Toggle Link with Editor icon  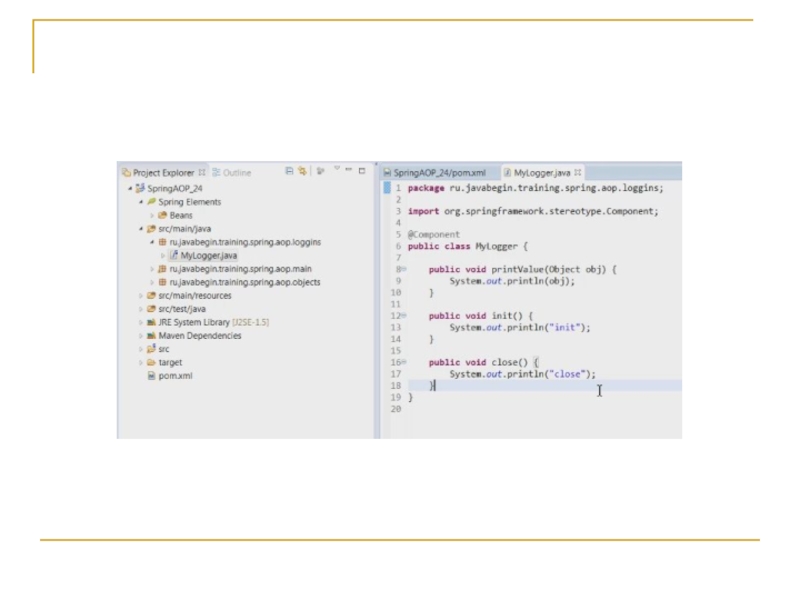coord(302,172)
